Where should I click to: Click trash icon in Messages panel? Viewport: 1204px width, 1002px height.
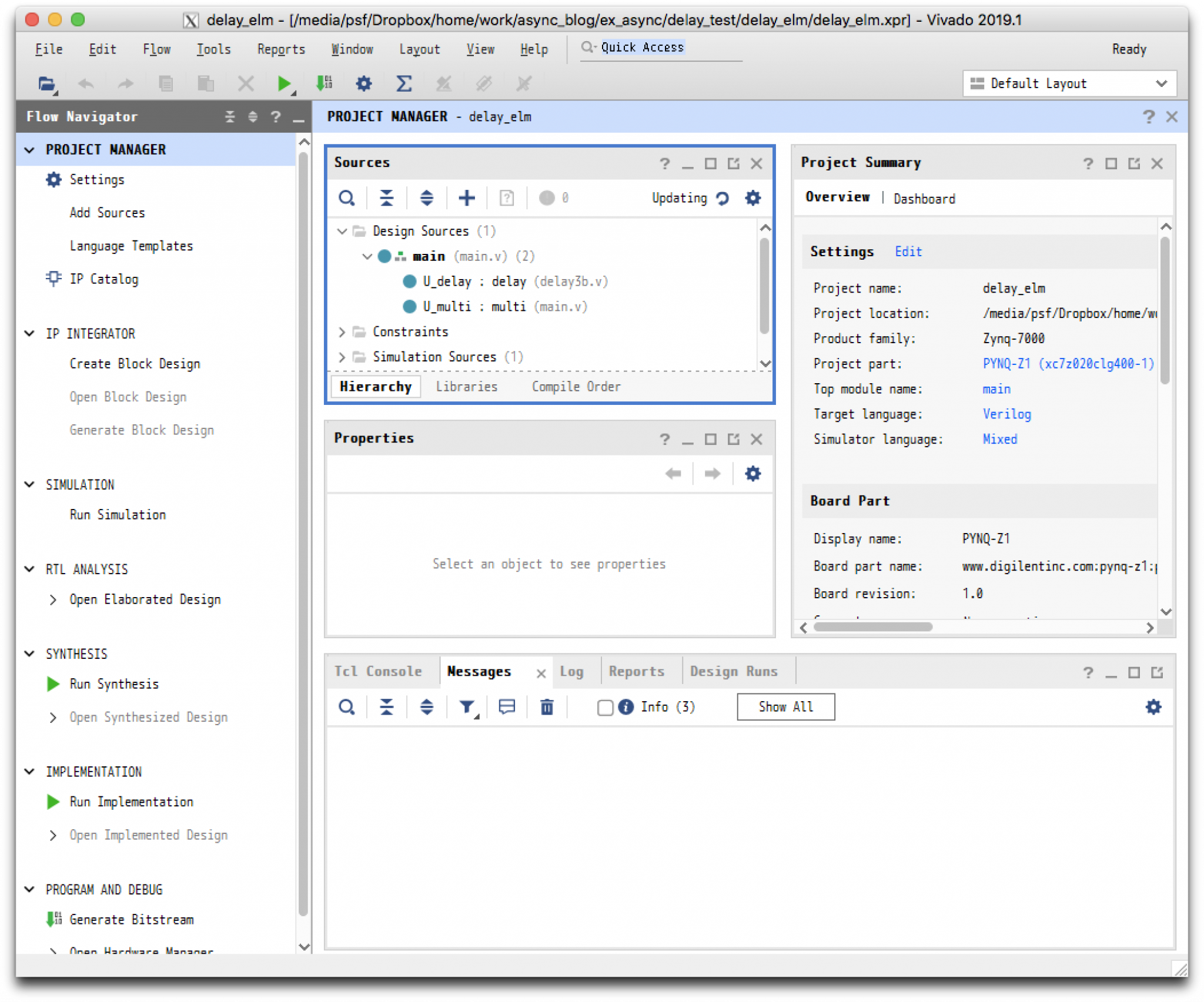(547, 707)
